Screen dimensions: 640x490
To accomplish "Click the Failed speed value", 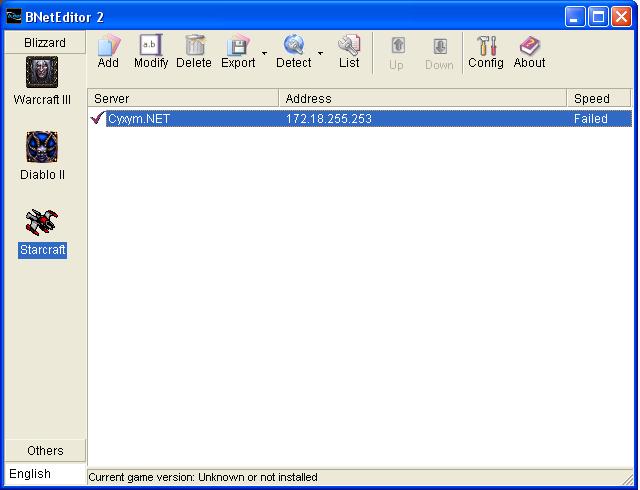I will point(591,119).
